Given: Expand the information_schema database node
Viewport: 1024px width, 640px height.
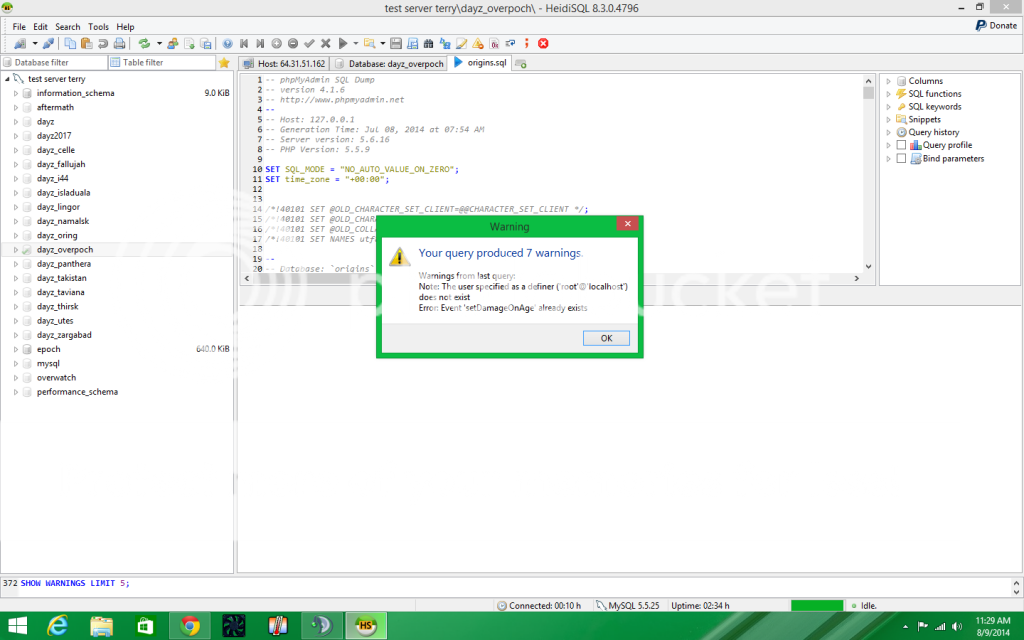Looking at the screenshot, I should click(16, 93).
